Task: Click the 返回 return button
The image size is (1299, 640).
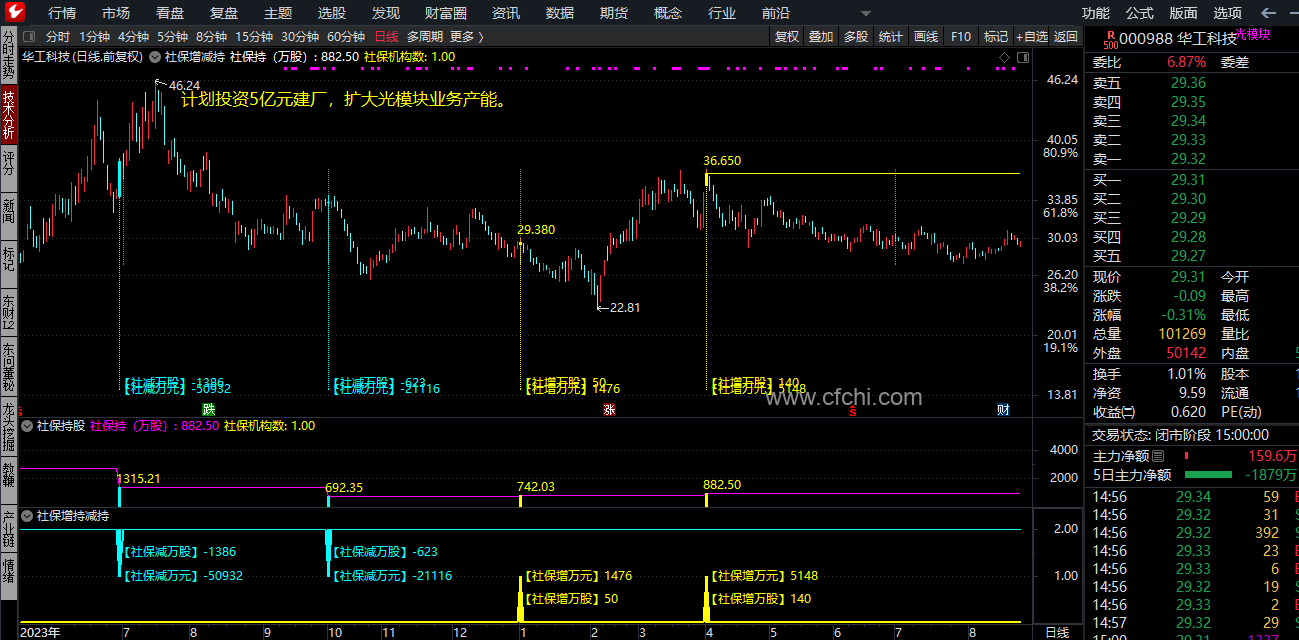Action: [x=1066, y=36]
